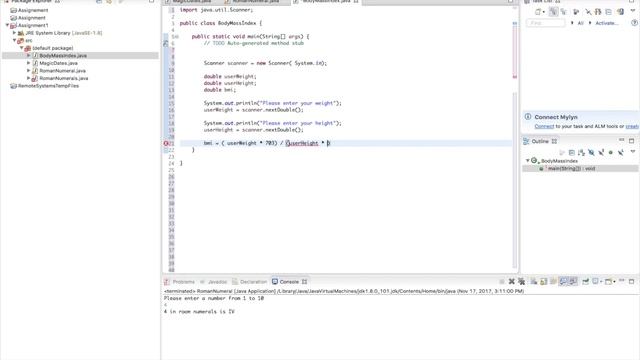The image size is (640, 360).
Task: Collapse the src folder node
Action: pos(14,40)
